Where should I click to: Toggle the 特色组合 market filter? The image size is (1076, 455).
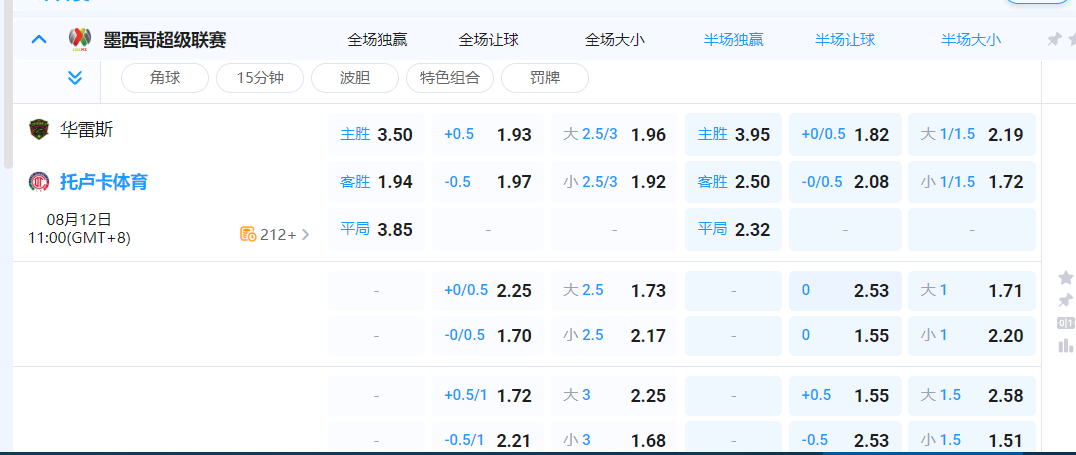point(450,78)
